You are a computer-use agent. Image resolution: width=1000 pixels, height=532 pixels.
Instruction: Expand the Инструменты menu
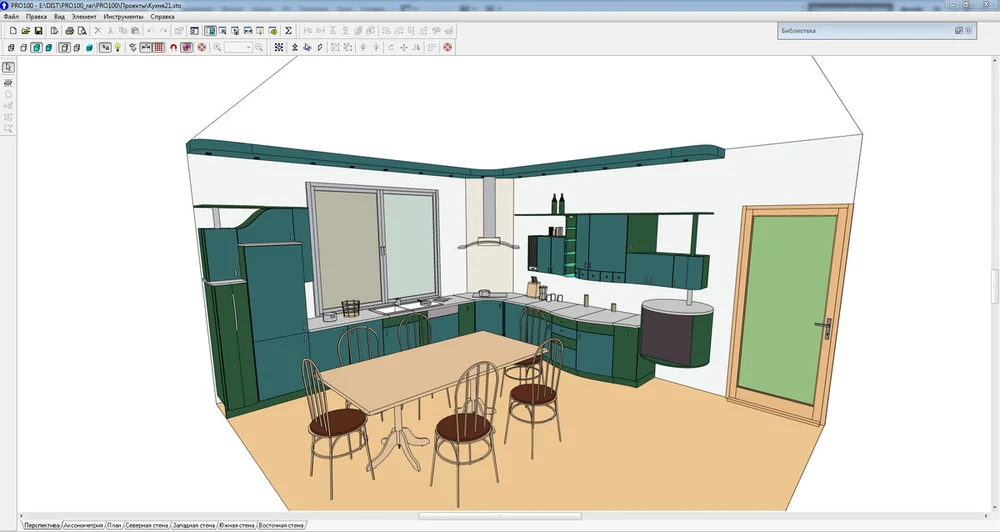pyautogui.click(x=122, y=17)
